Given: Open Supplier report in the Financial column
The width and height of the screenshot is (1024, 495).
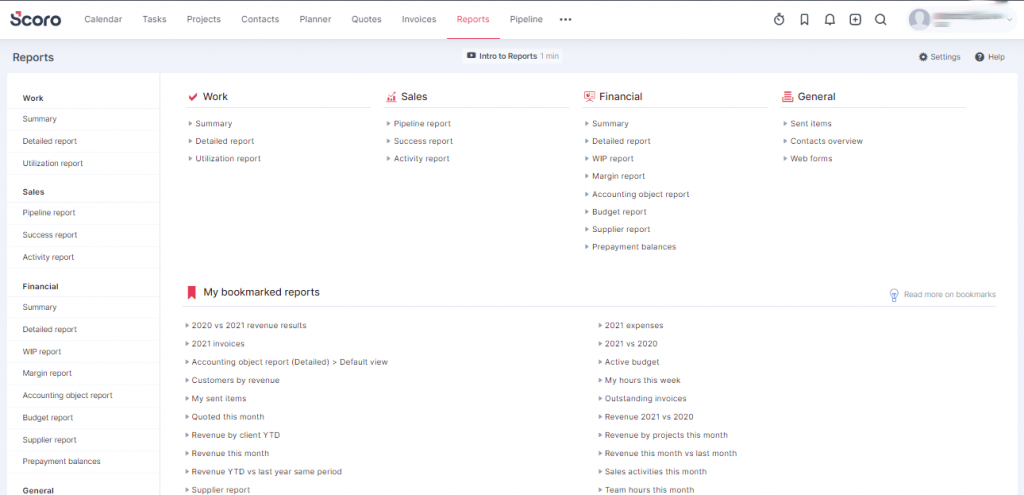Looking at the screenshot, I should click(621, 229).
